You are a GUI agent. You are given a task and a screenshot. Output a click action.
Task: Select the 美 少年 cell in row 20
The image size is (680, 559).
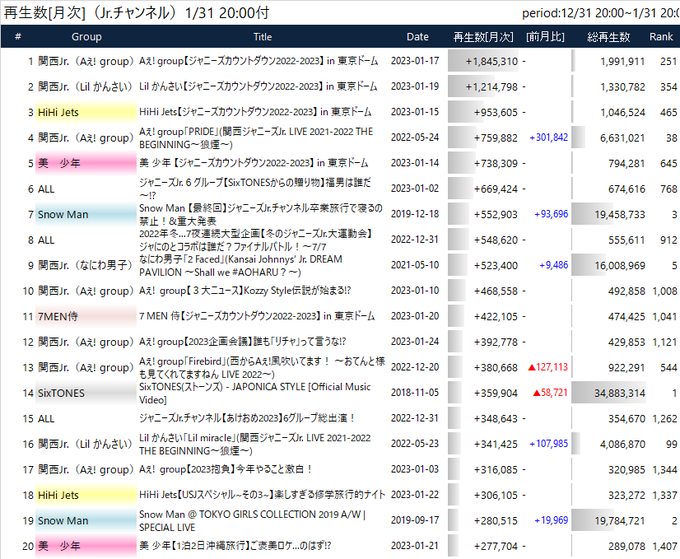pos(86,546)
